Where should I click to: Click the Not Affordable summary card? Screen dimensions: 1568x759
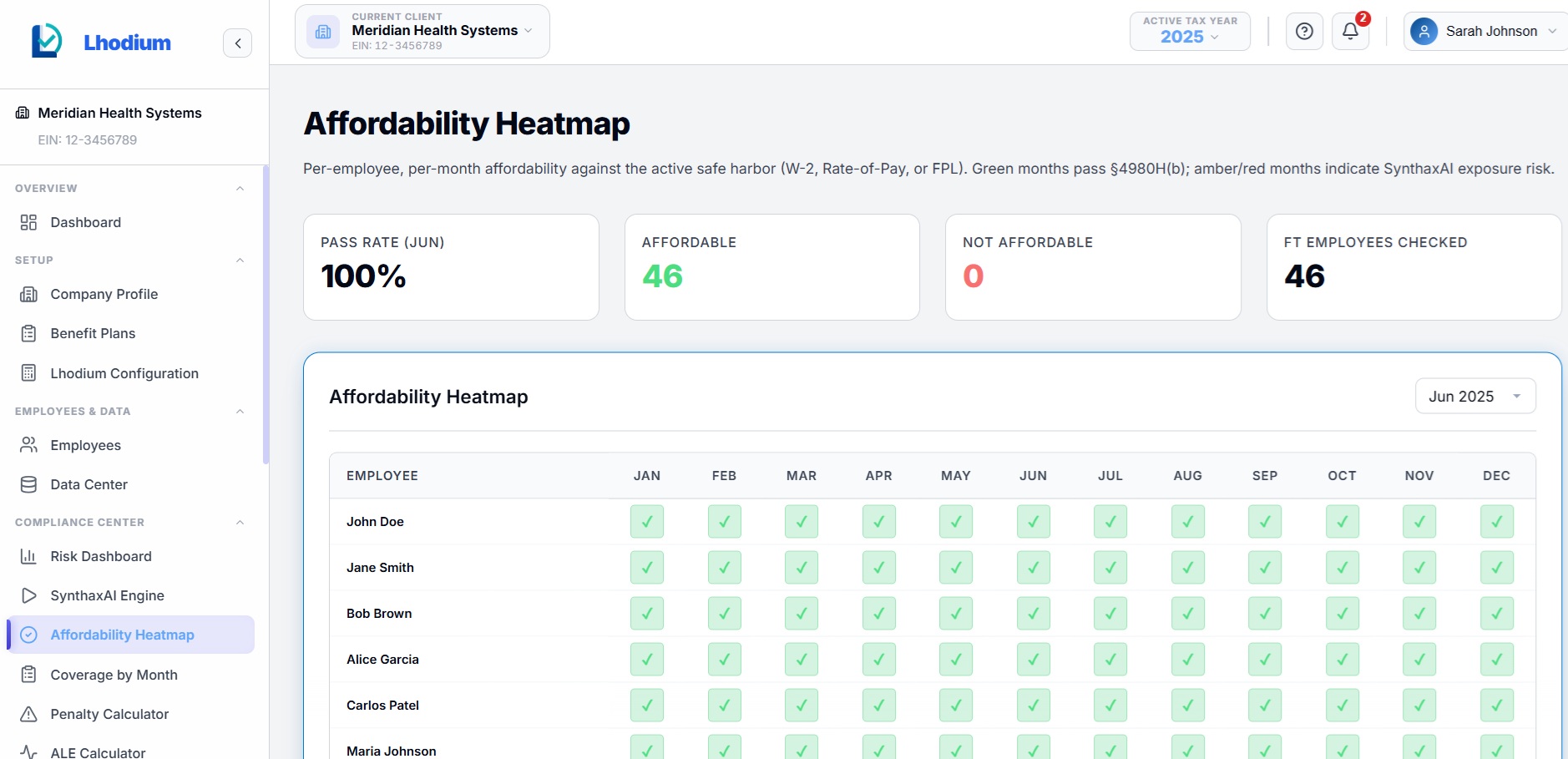click(x=1093, y=267)
